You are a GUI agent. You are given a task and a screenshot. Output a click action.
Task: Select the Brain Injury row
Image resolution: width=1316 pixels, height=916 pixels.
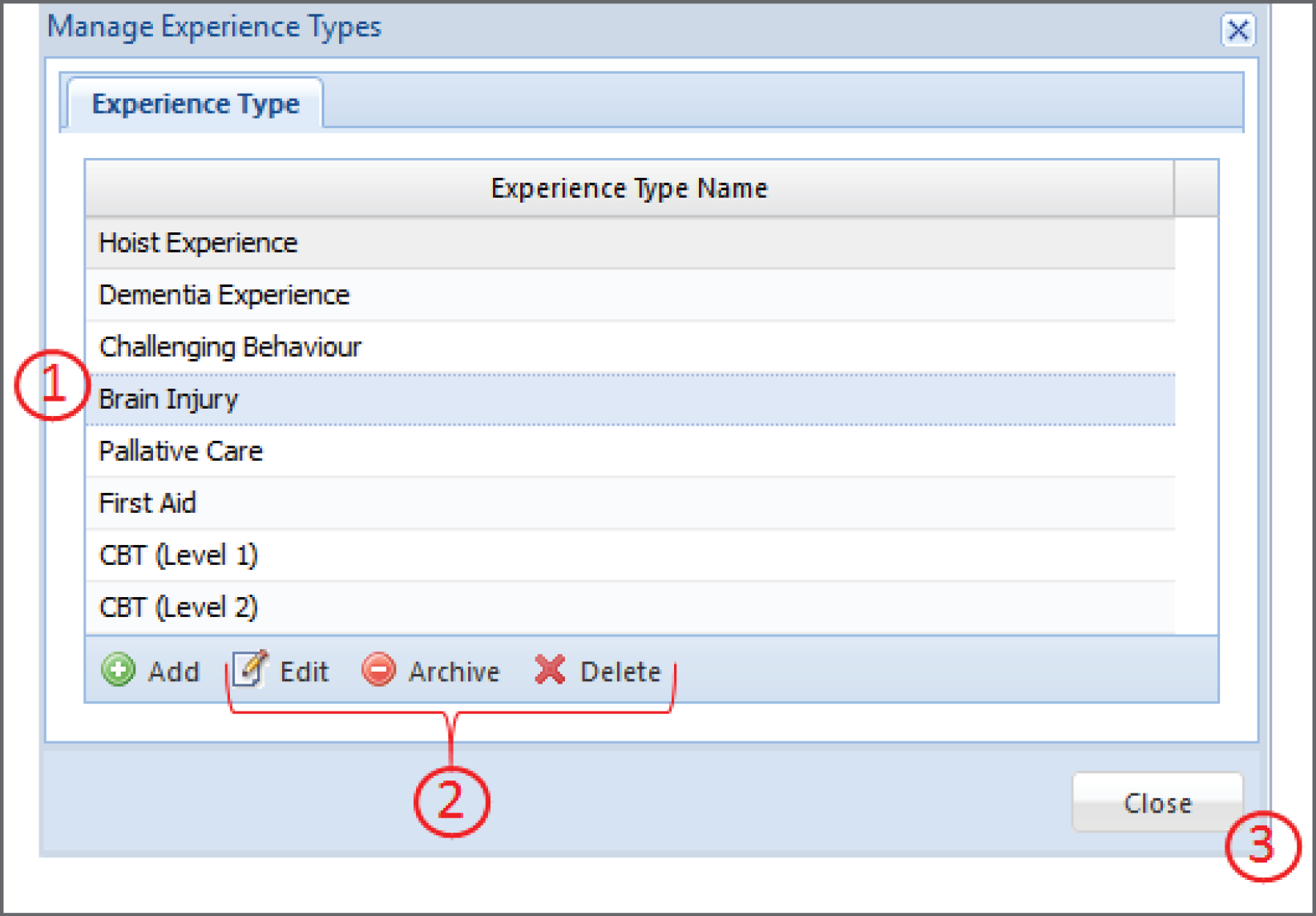630,399
